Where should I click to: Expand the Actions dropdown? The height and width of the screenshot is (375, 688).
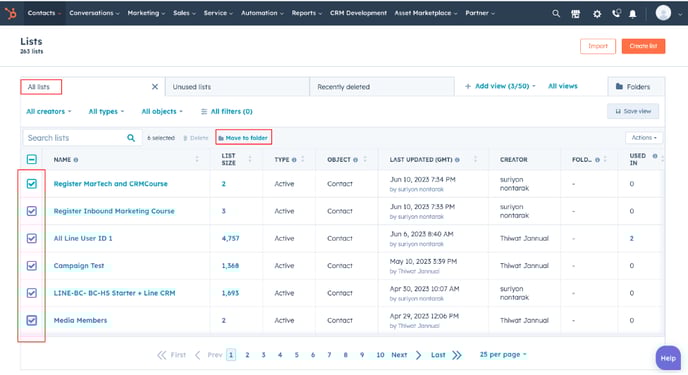click(644, 138)
